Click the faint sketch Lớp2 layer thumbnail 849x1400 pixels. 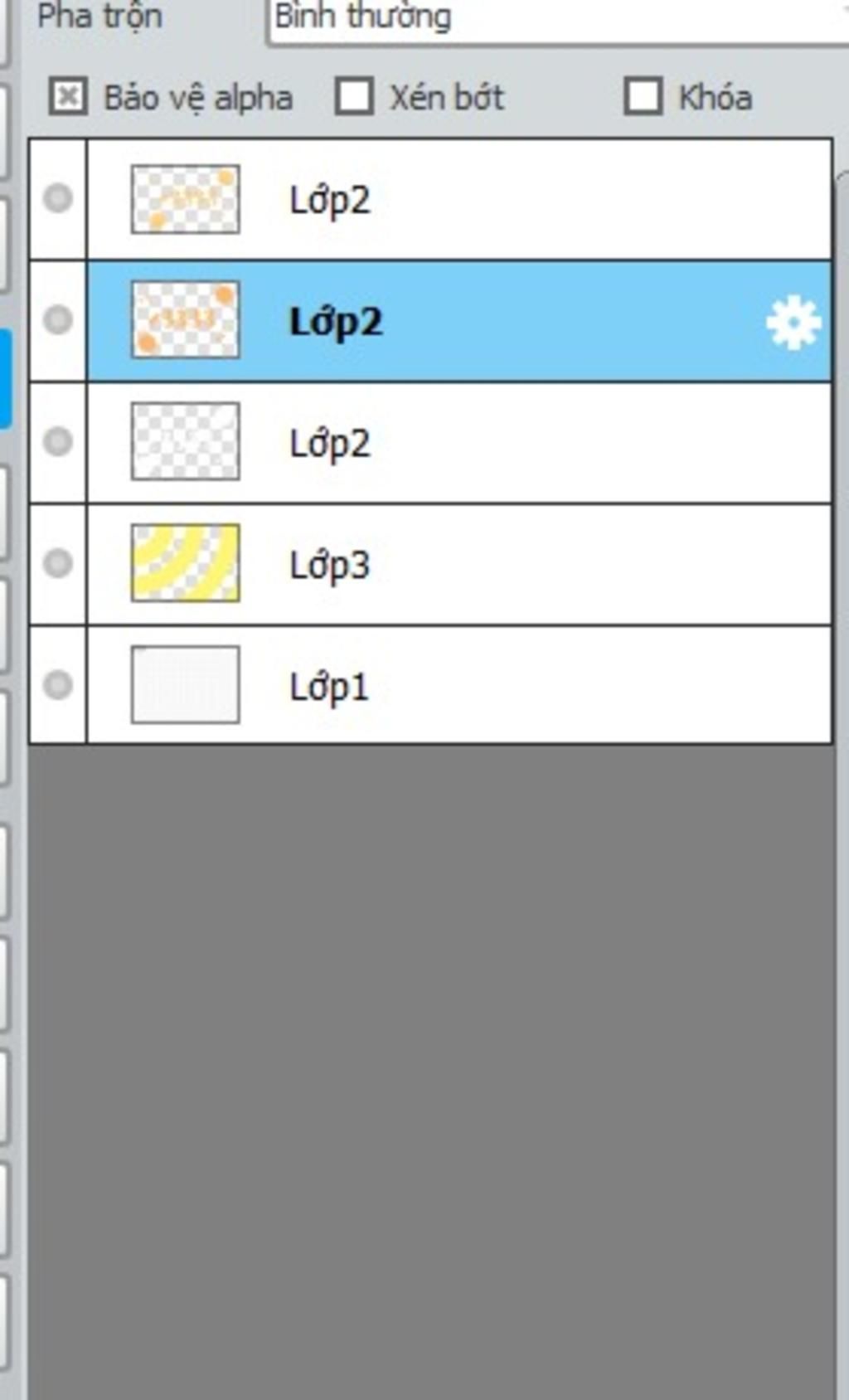(186, 441)
